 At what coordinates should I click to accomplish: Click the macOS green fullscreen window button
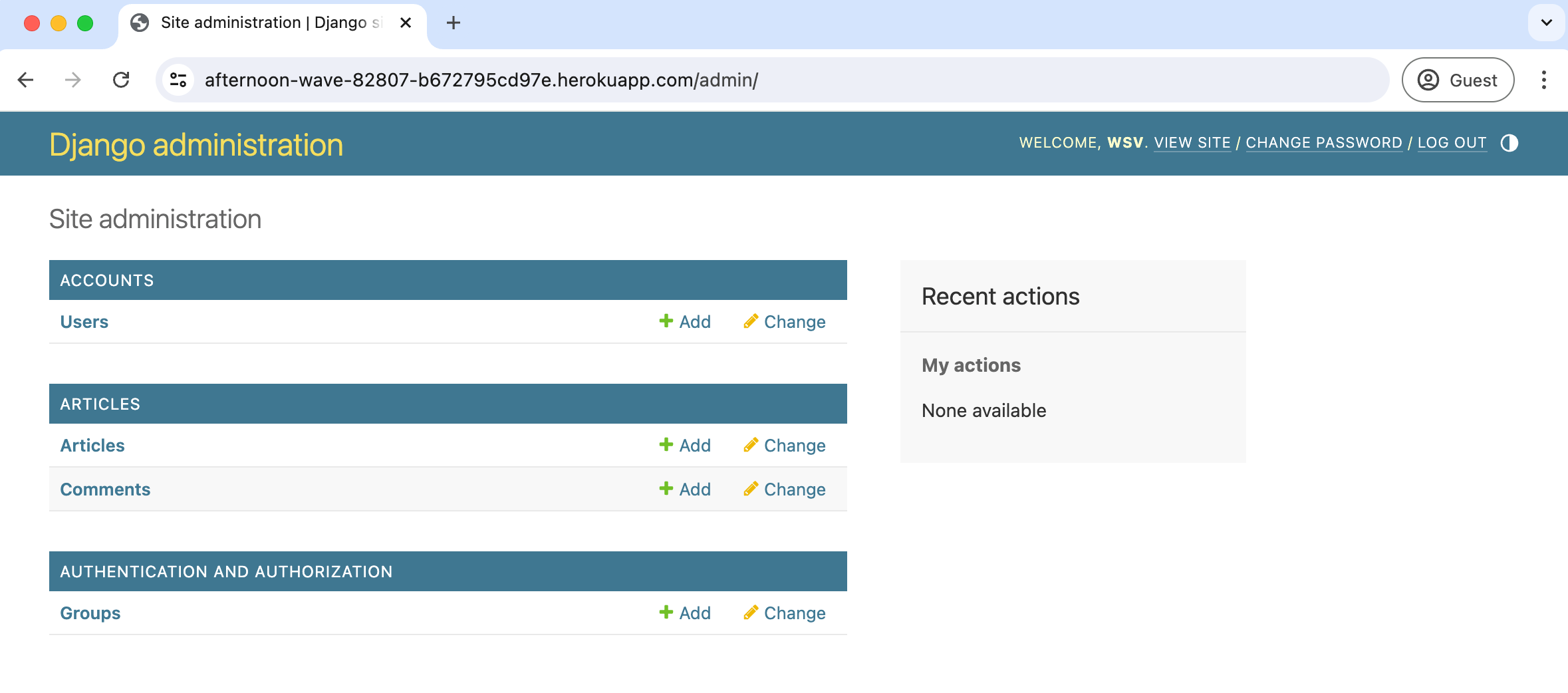(85, 23)
